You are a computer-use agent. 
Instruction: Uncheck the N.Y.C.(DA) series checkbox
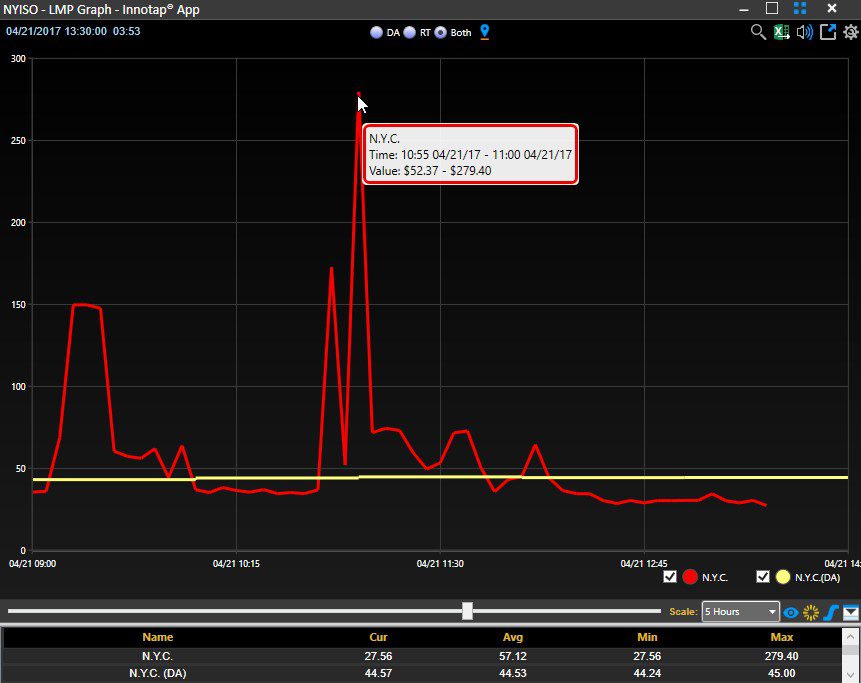coord(763,576)
